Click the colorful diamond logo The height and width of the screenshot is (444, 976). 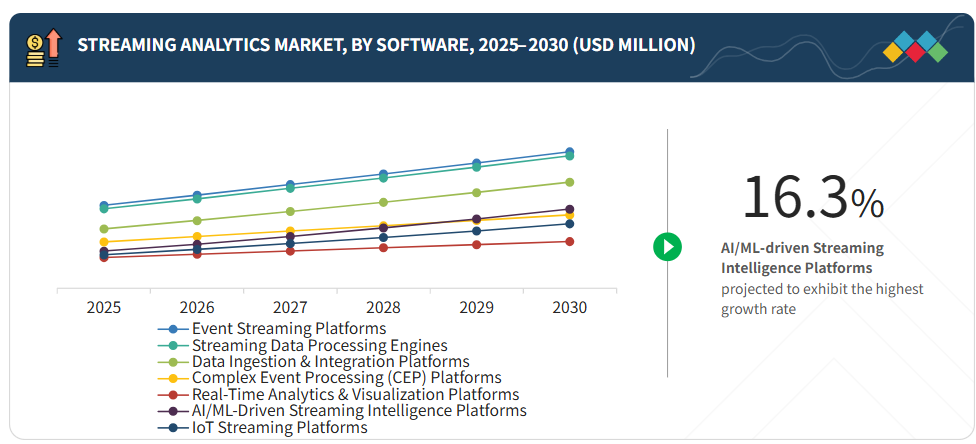click(x=914, y=47)
